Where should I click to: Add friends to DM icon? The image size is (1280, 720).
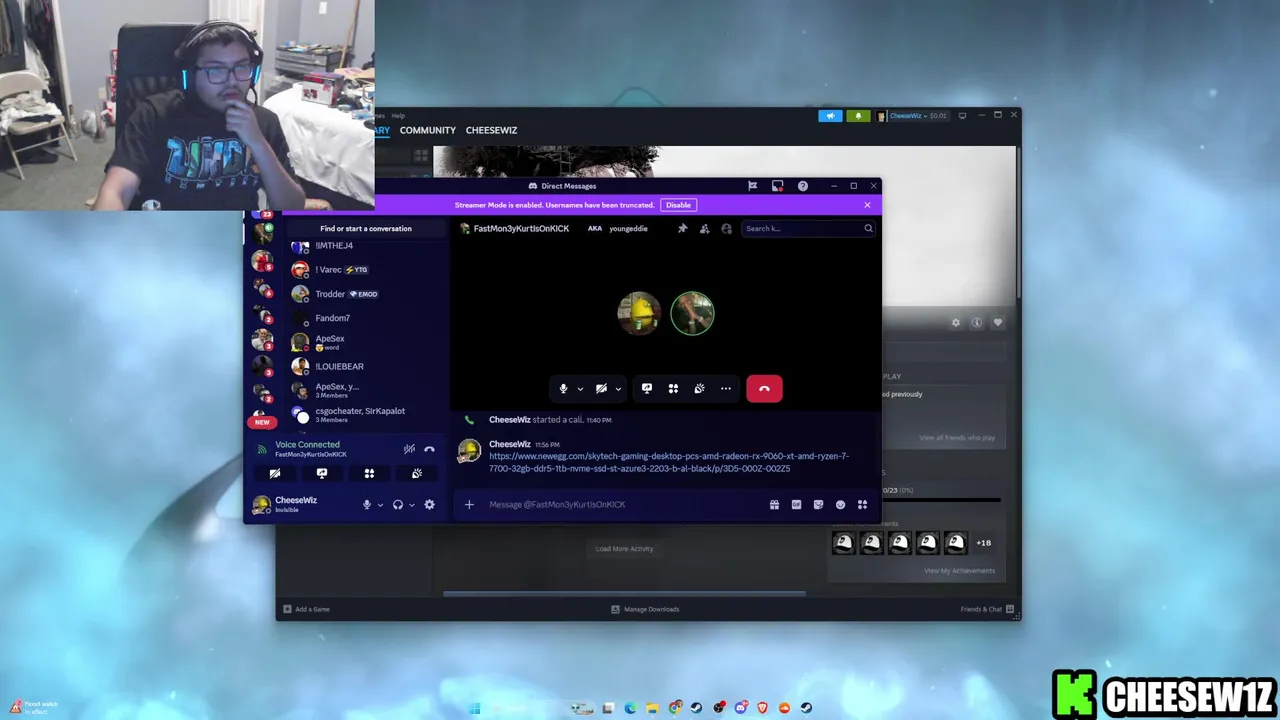704,229
